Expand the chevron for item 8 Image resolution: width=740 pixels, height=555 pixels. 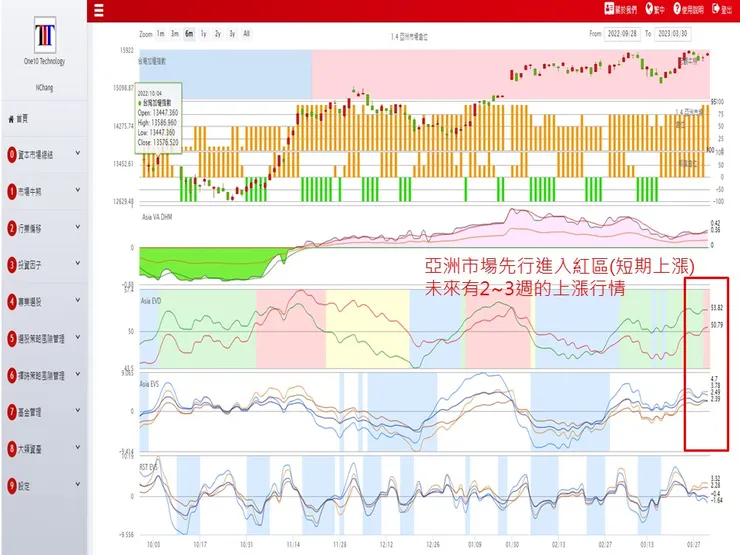click(78, 447)
